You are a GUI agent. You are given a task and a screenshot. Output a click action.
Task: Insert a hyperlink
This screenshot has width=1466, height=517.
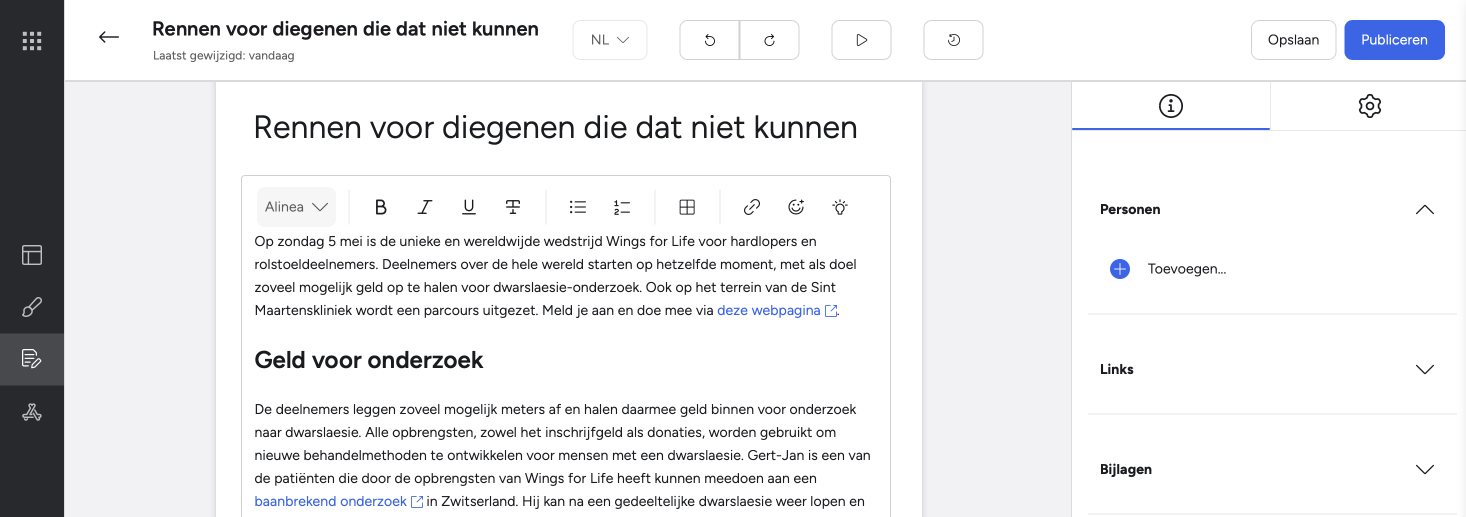752,207
